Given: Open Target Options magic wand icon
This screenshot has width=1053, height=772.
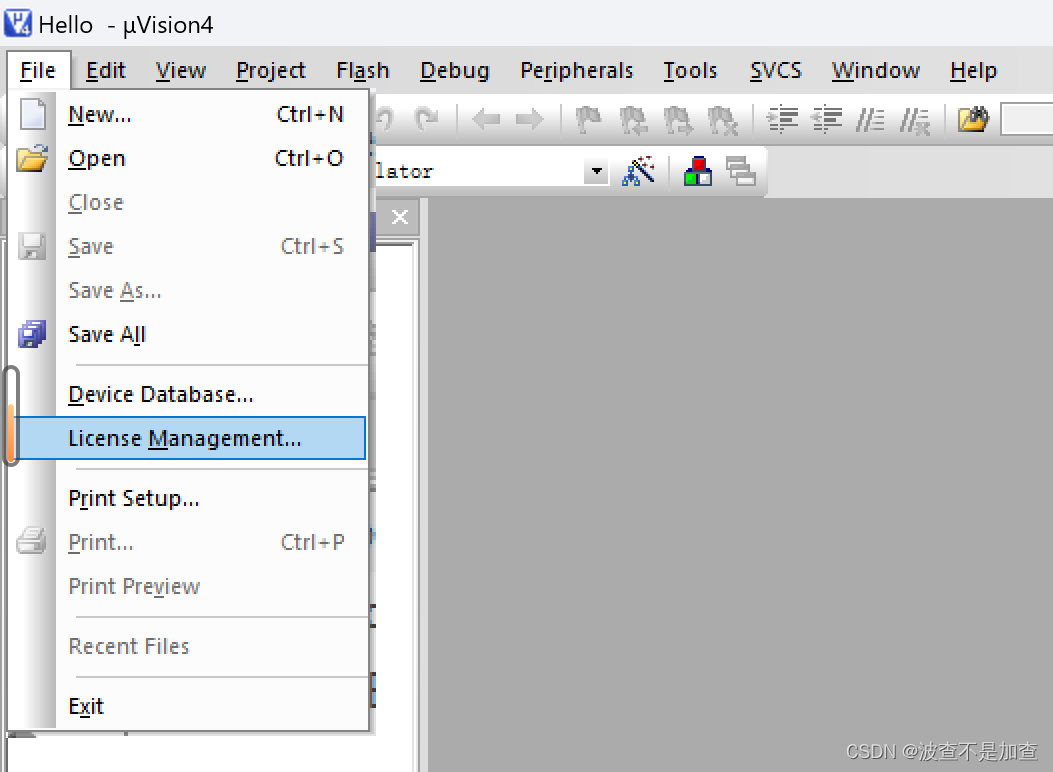Looking at the screenshot, I should click(638, 171).
